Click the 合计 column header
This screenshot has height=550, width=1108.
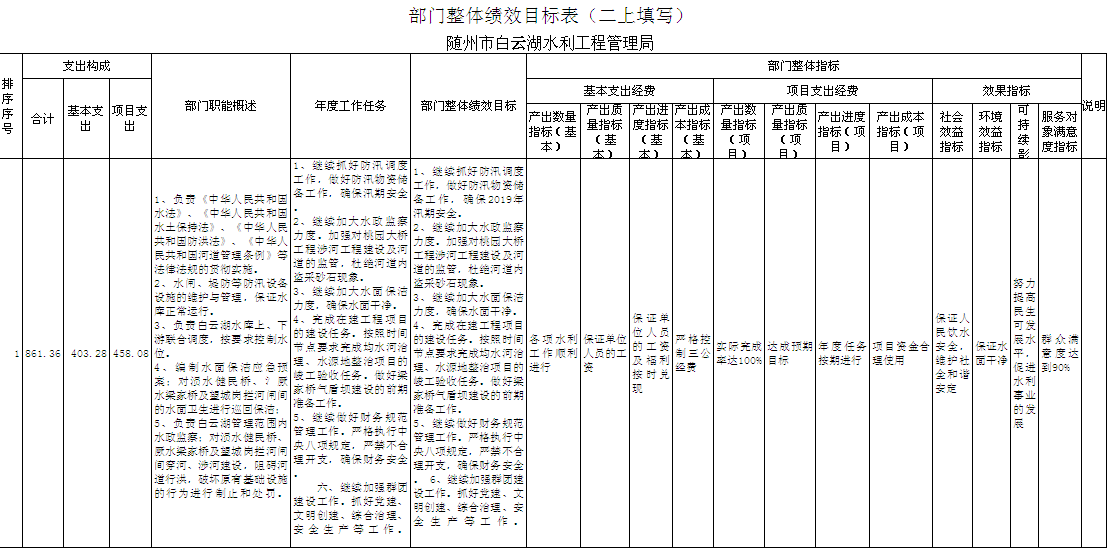tap(43, 119)
